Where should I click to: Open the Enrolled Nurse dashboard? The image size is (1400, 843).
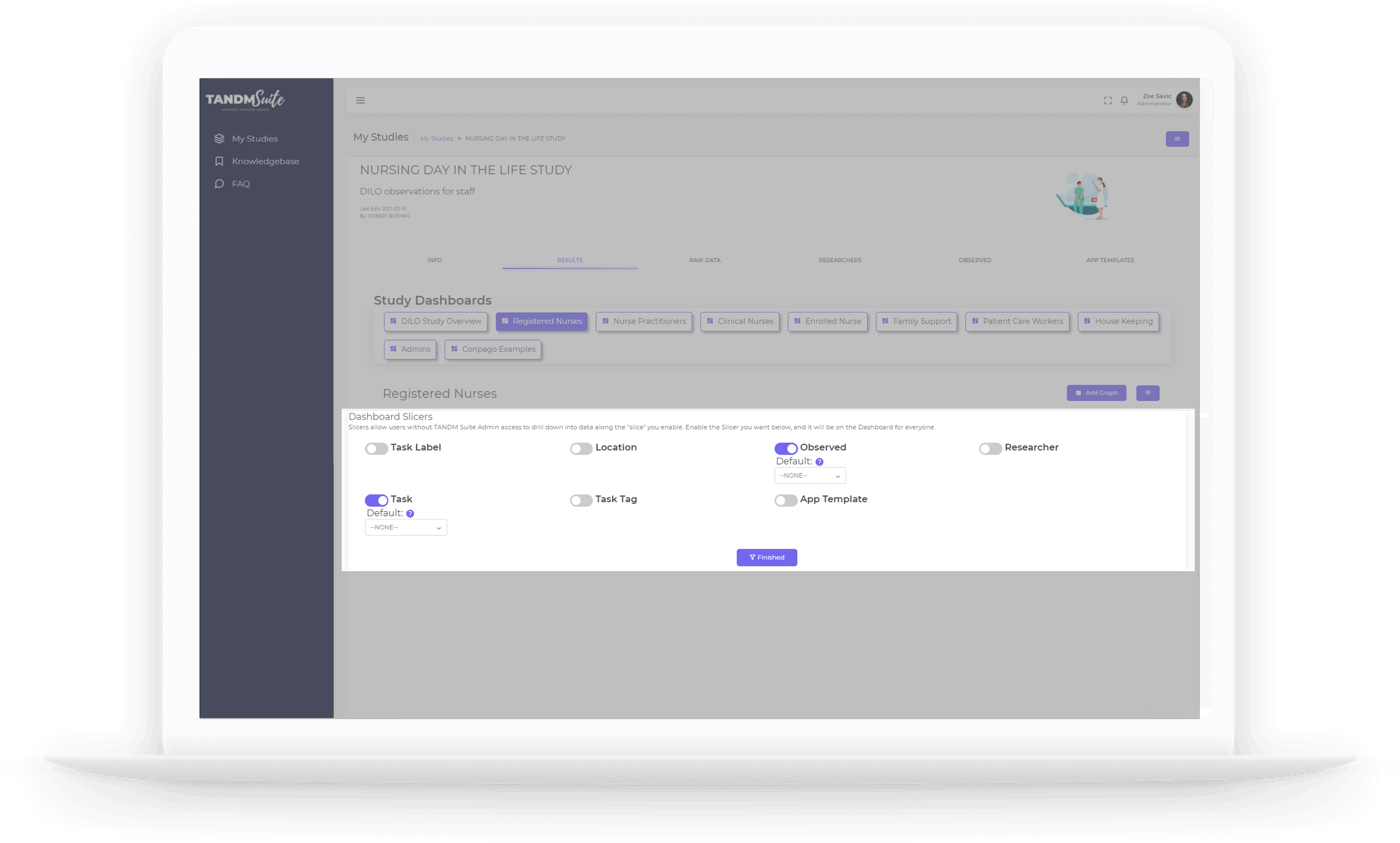click(827, 321)
